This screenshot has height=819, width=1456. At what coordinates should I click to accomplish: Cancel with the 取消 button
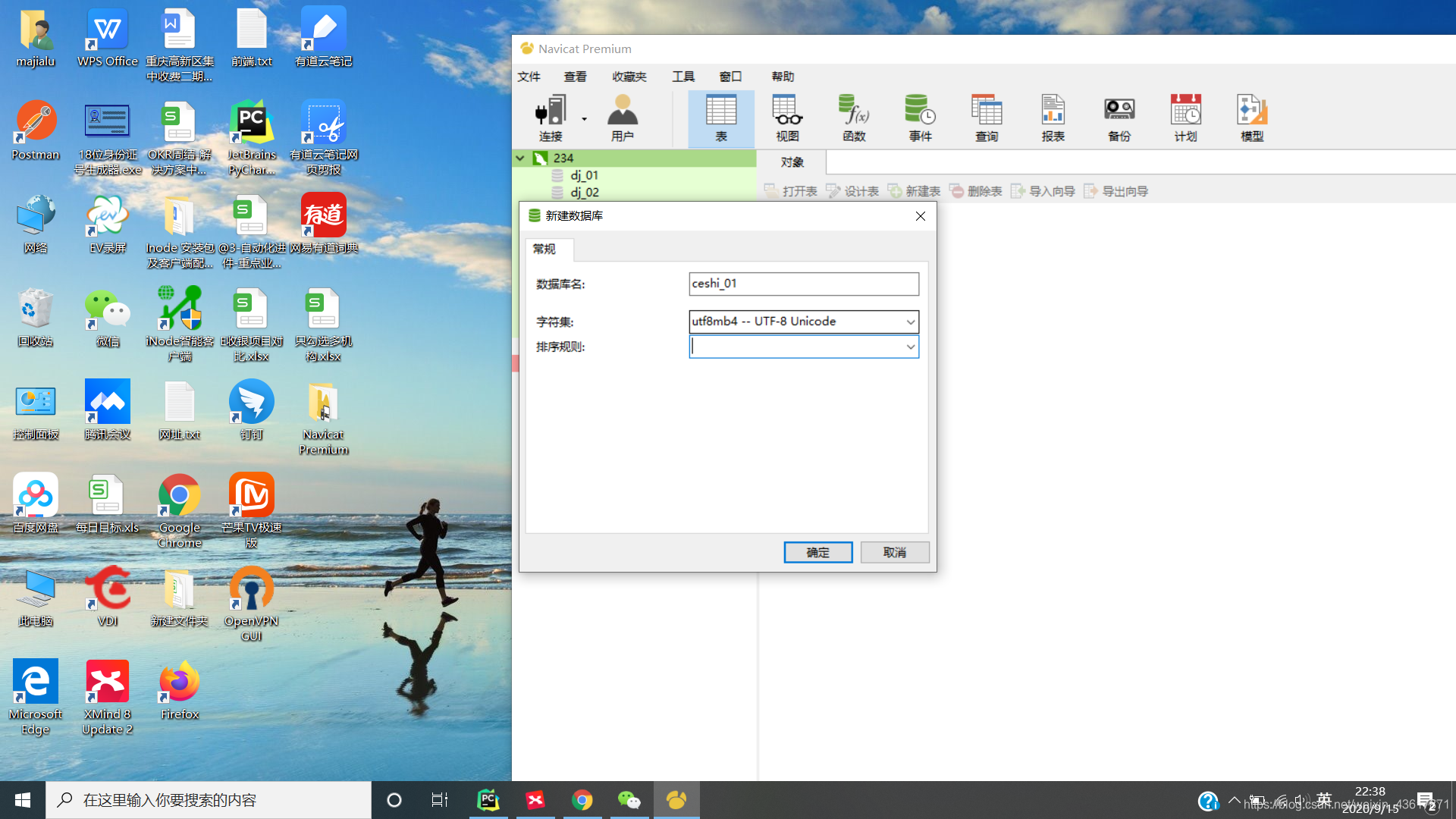click(x=895, y=552)
